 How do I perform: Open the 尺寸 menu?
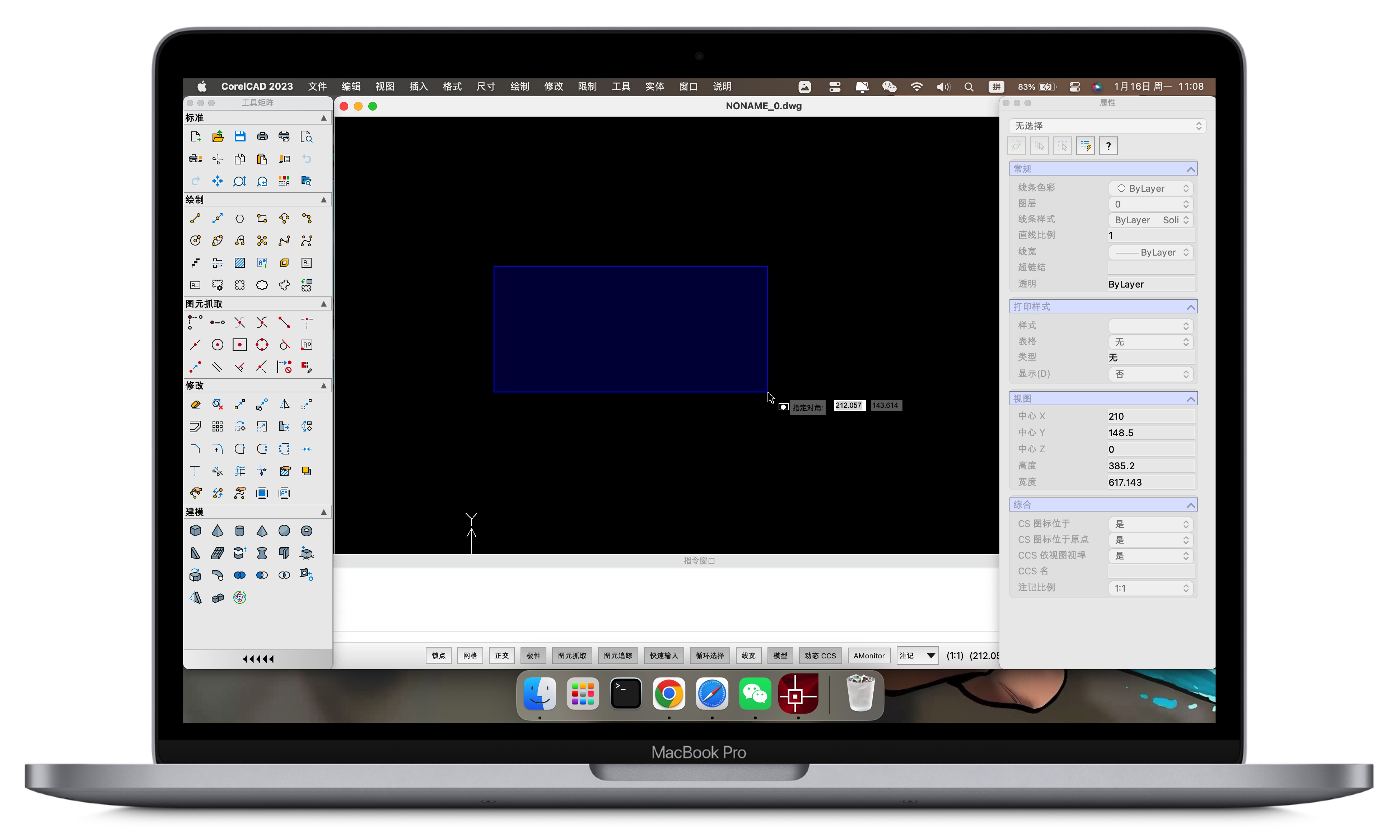click(486, 86)
